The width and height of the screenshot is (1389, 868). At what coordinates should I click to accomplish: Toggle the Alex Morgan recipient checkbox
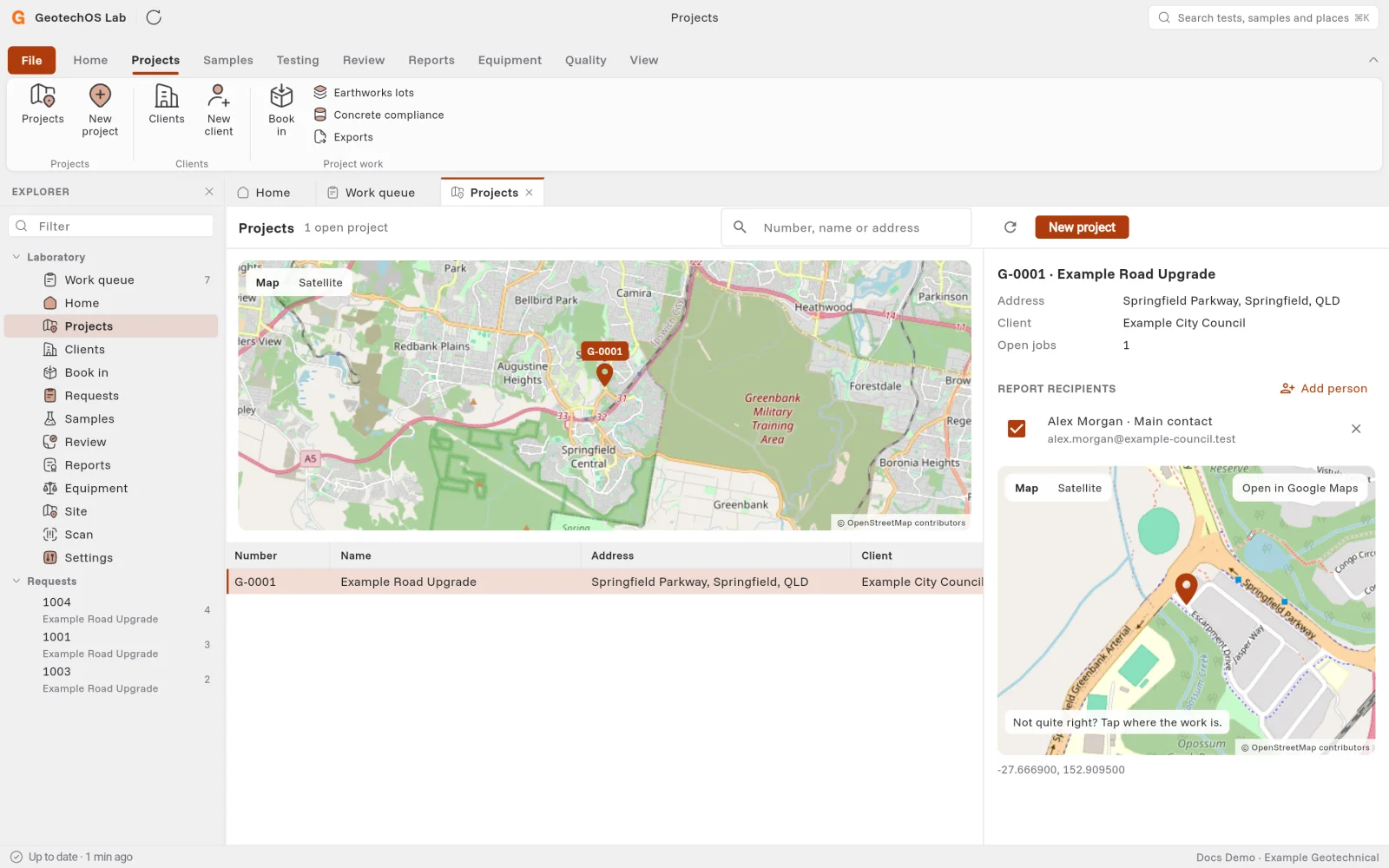point(1017,429)
